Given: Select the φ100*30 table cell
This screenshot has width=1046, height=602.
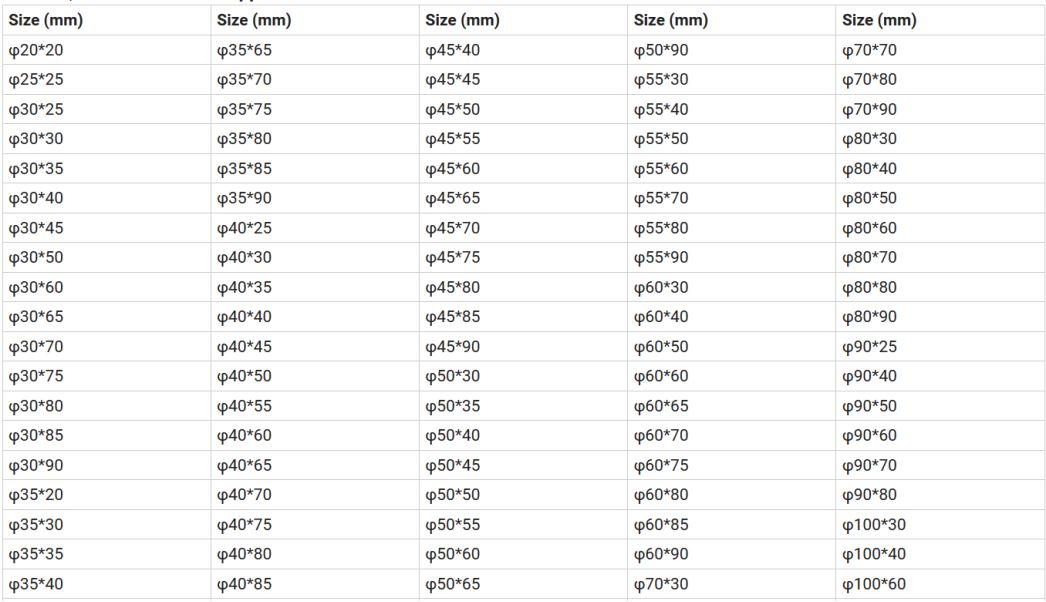Looking at the screenshot, I should (x=940, y=525).
